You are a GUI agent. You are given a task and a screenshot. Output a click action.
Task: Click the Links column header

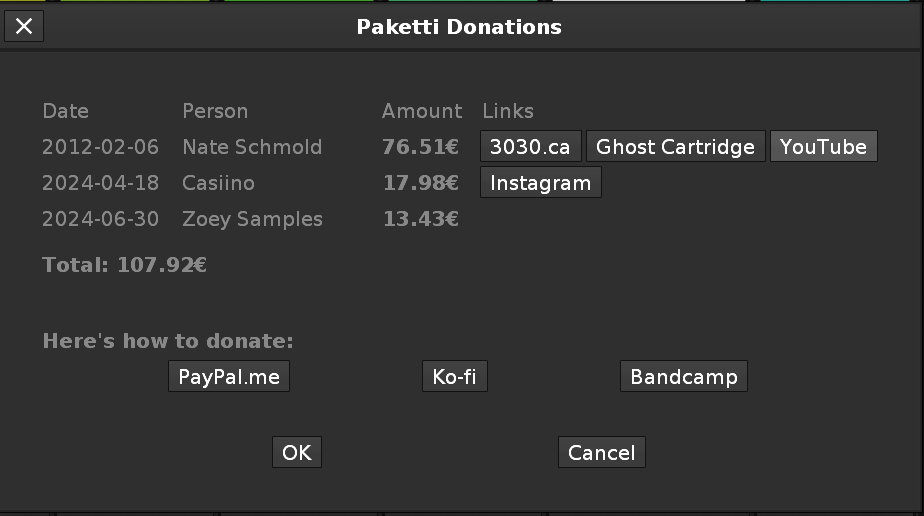coord(508,111)
